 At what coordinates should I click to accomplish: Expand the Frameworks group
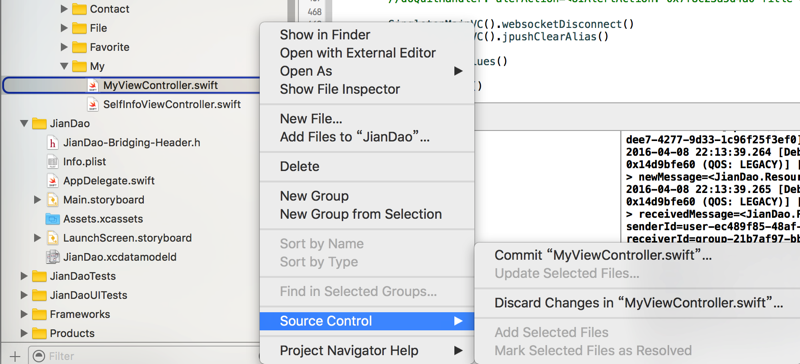[x=23, y=314]
